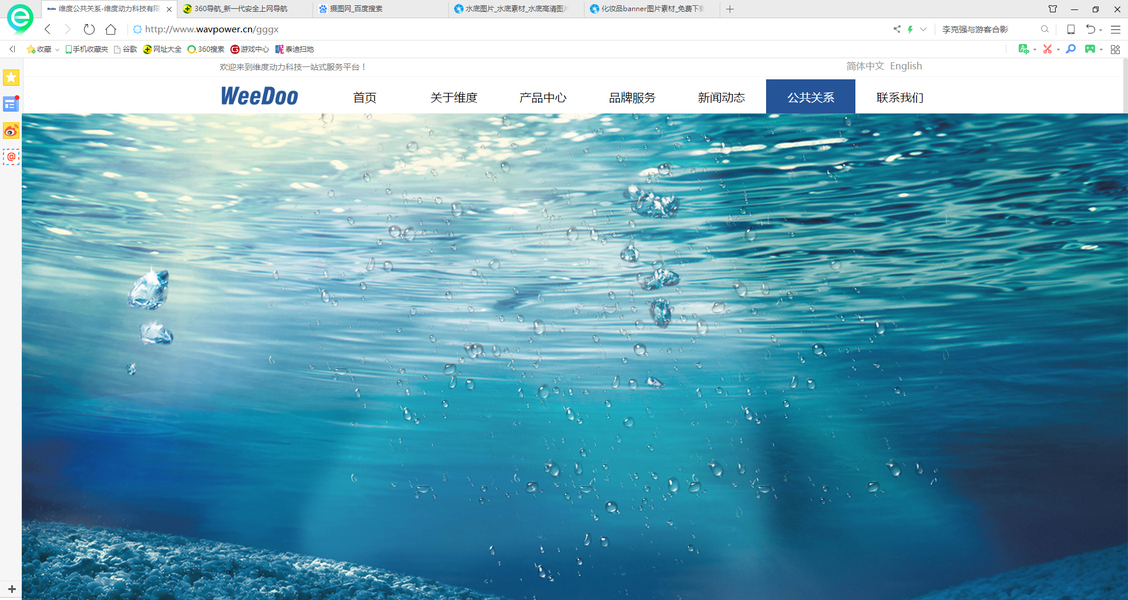Click the blue magnifier extension icon
Screen dimensions: 1128x600
pos(1070,49)
